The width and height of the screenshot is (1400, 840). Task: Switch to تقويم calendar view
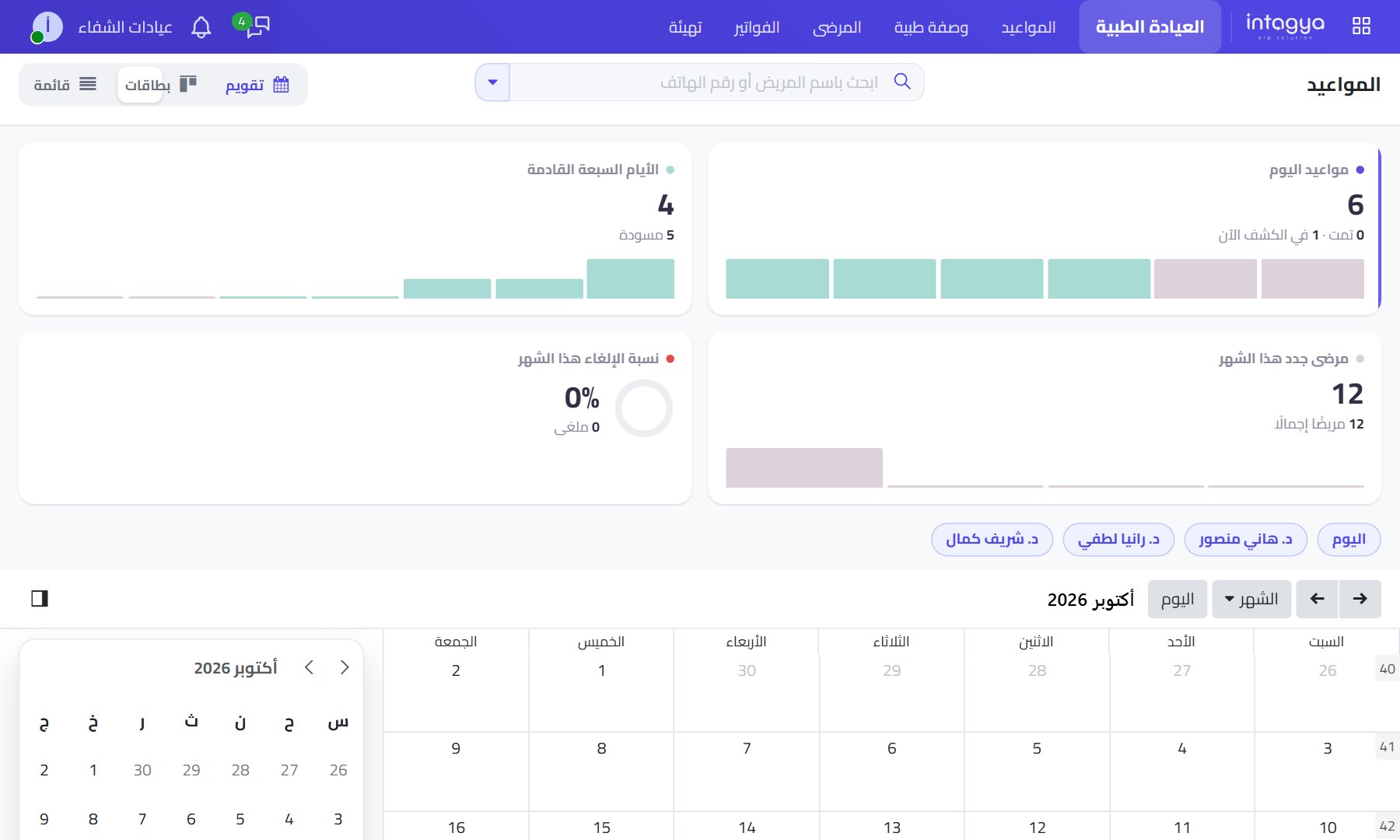(257, 85)
